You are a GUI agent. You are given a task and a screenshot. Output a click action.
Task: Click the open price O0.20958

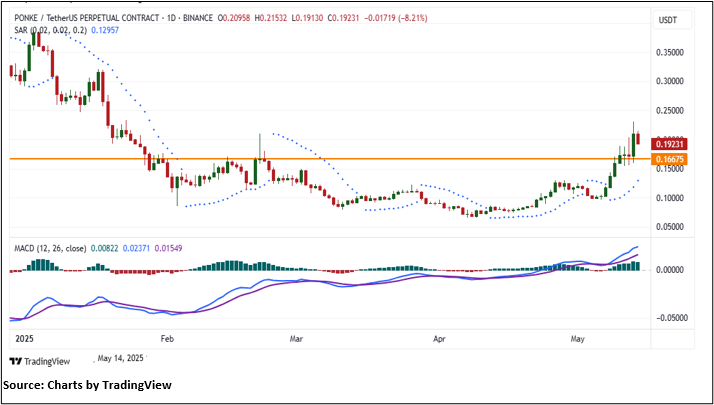tap(234, 18)
